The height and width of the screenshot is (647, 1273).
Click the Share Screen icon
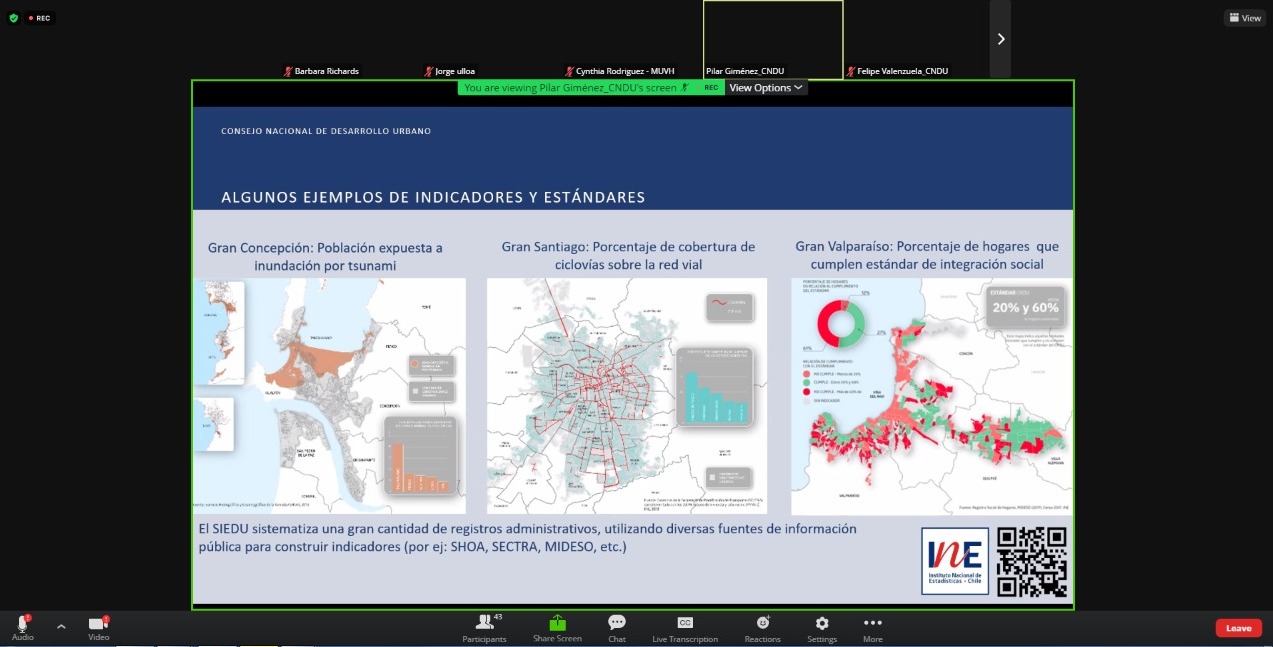click(557, 628)
